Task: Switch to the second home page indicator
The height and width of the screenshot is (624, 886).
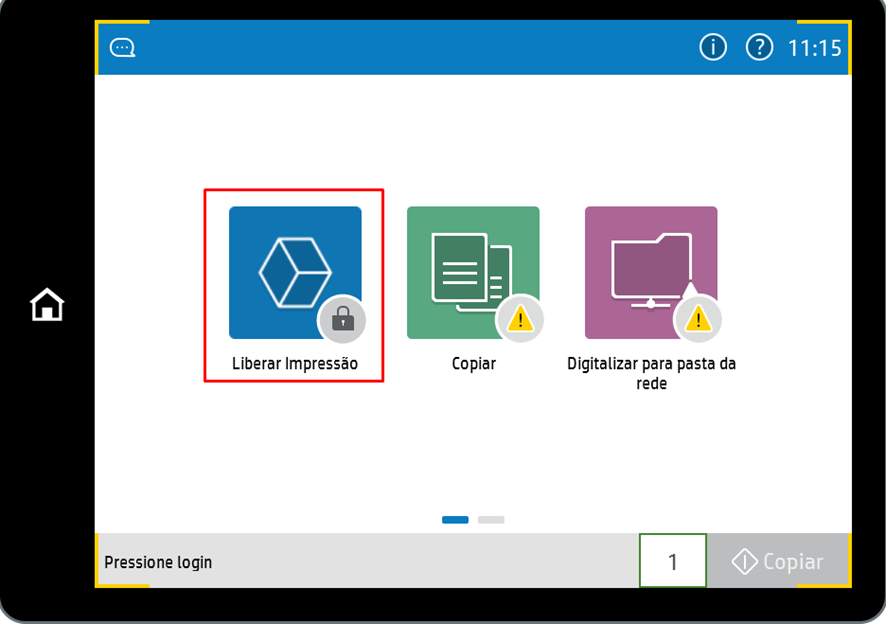Action: pyautogui.click(x=491, y=520)
